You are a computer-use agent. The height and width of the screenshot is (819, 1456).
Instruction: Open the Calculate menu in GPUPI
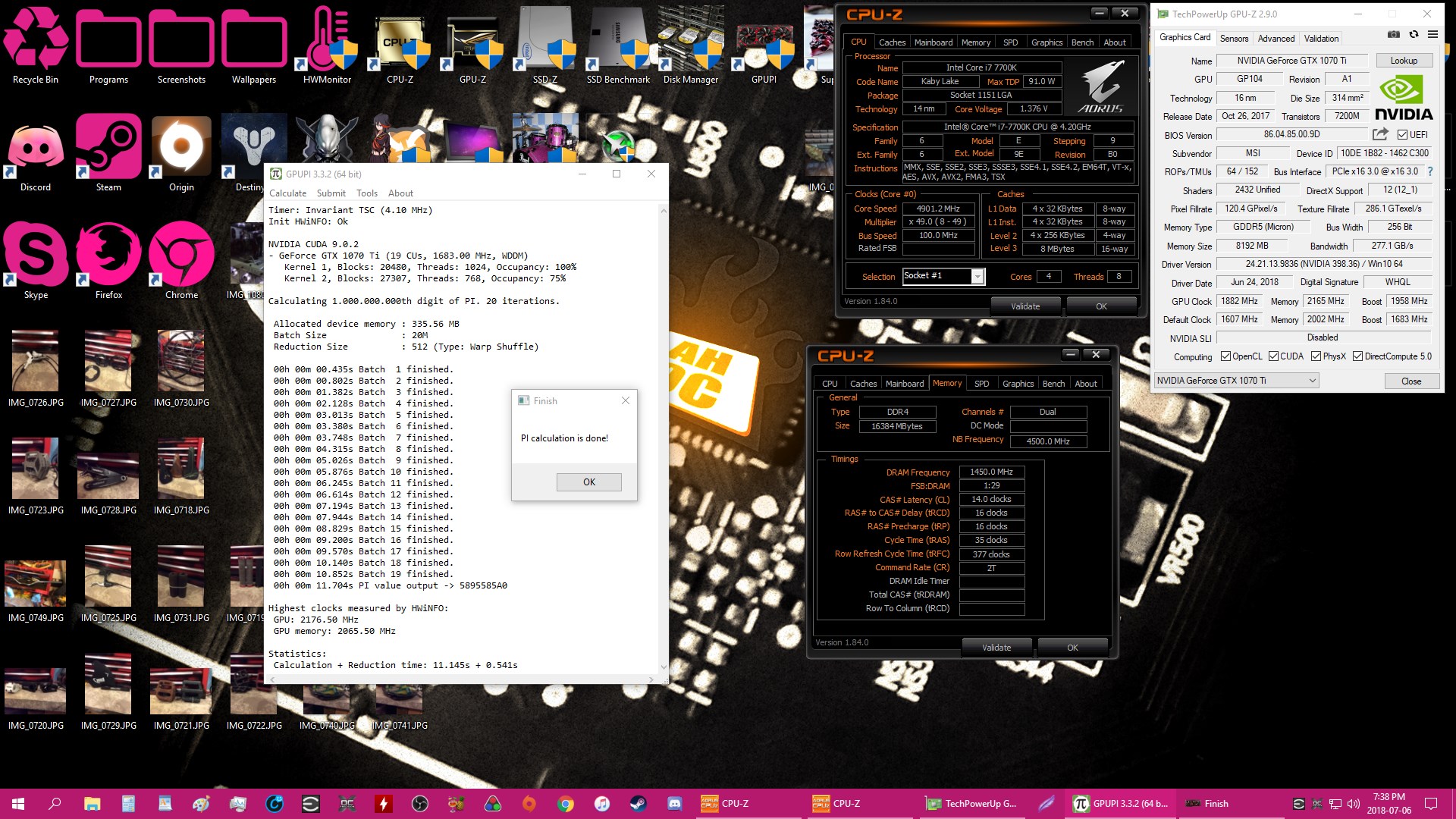[287, 193]
